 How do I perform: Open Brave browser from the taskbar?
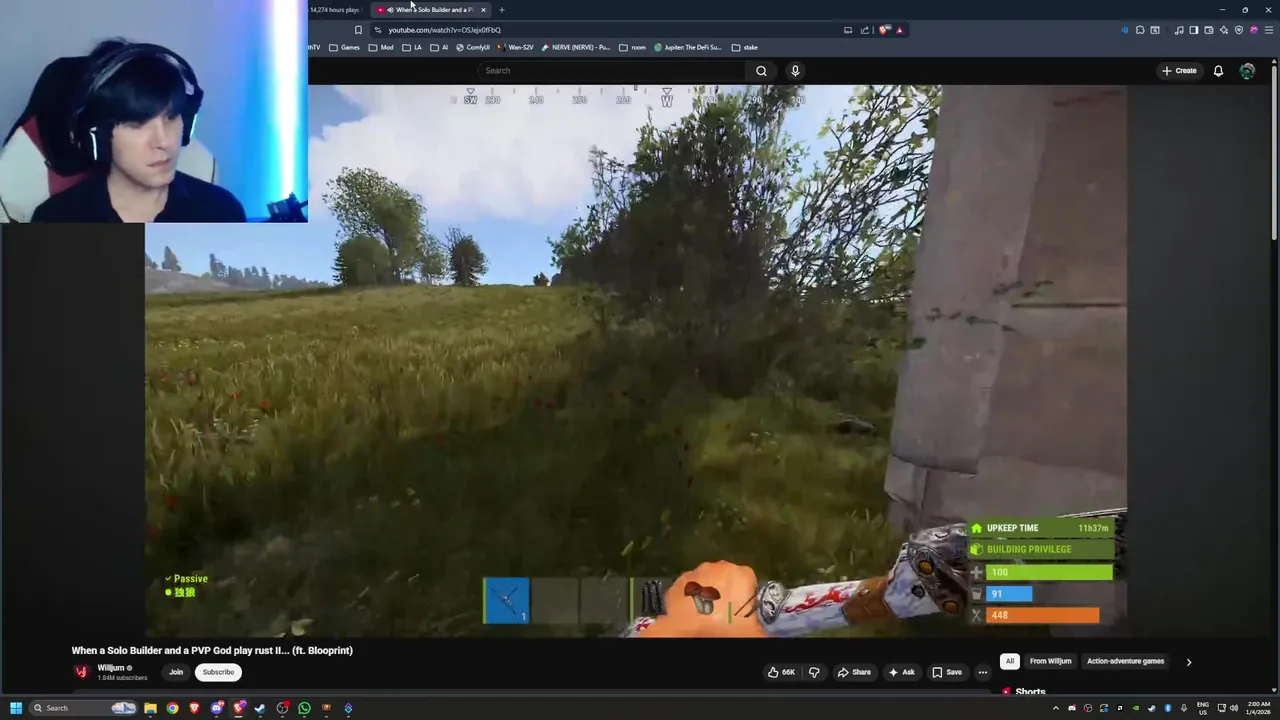pos(194,708)
